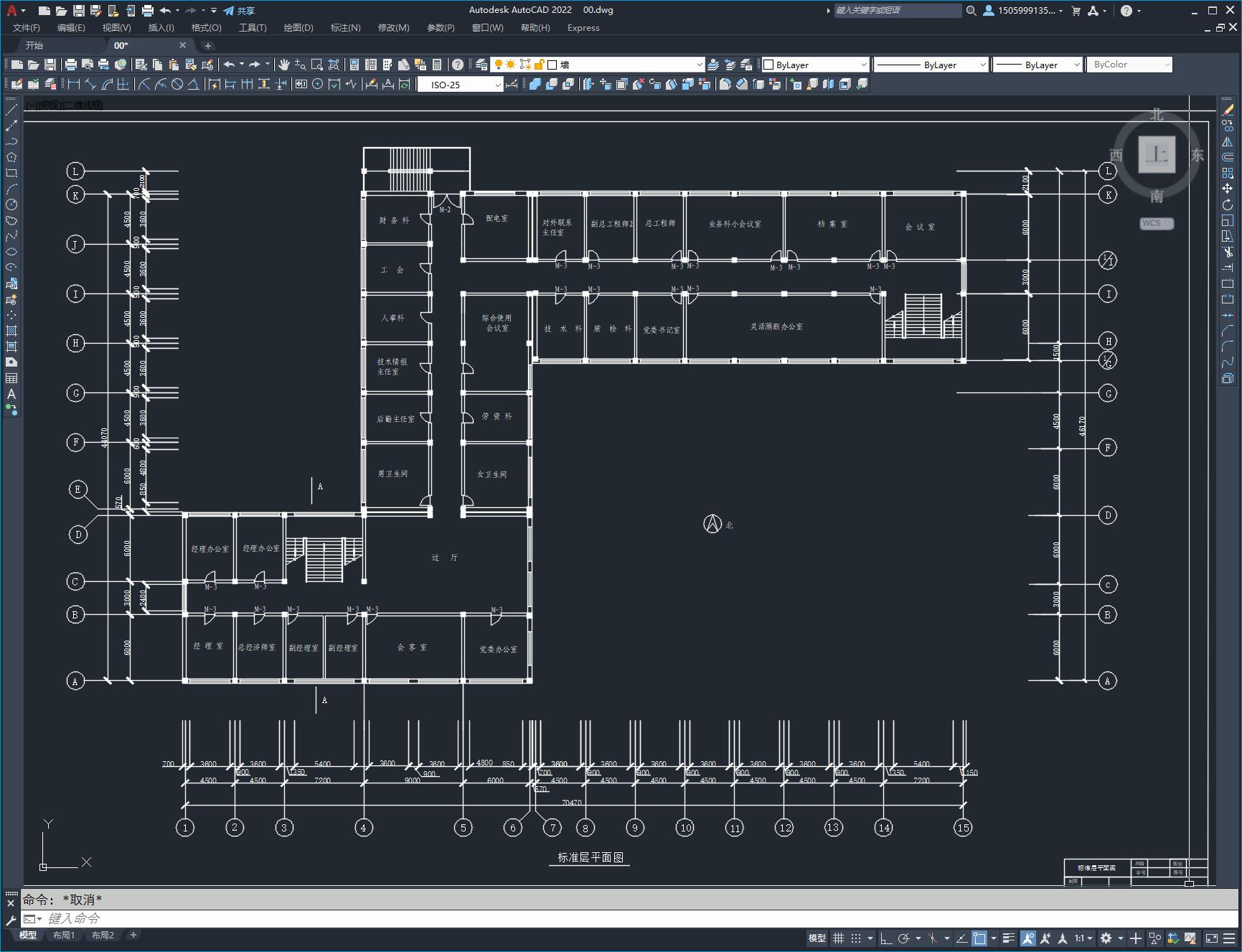The width and height of the screenshot is (1242, 952).
Task: Select the Hatch tool in draw toolbar
Action: click(x=11, y=331)
